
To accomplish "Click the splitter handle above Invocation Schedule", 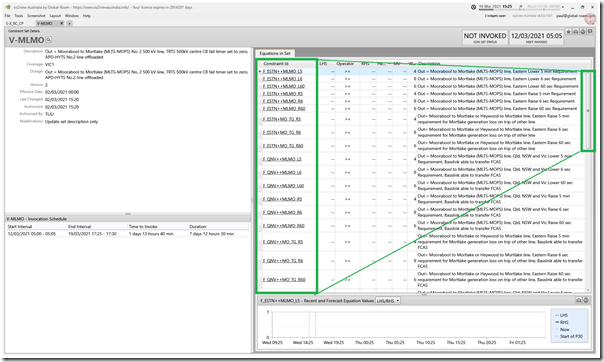I will click(128, 214).
